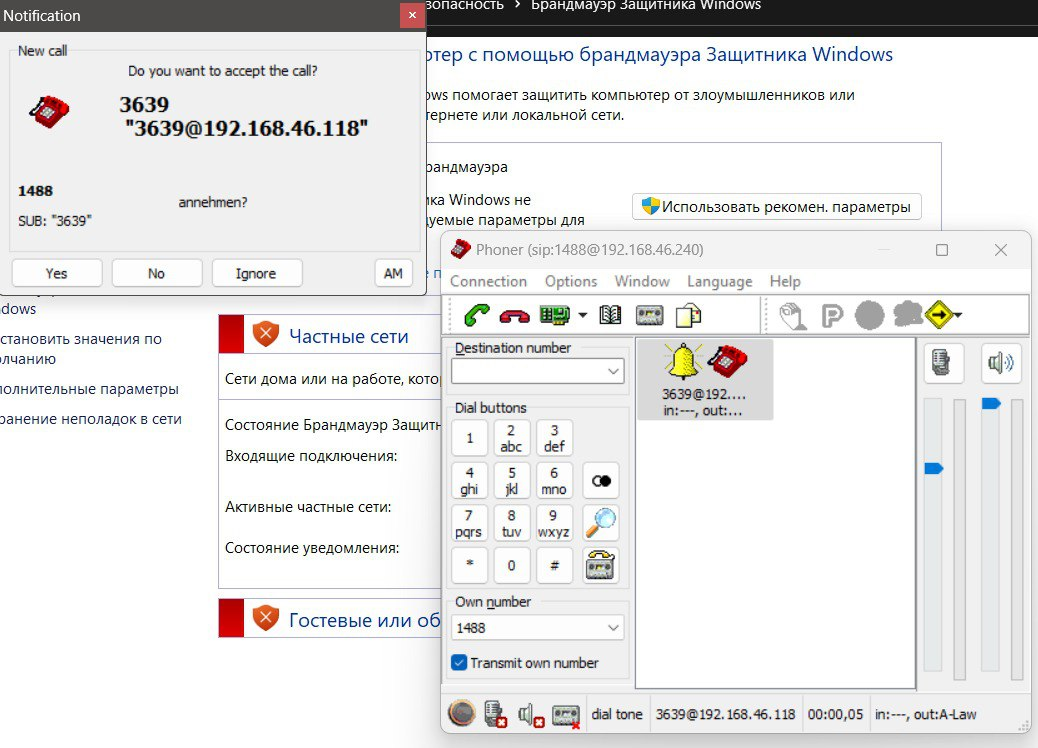Click the star dial button
This screenshot has width=1038, height=748.
coord(470,565)
